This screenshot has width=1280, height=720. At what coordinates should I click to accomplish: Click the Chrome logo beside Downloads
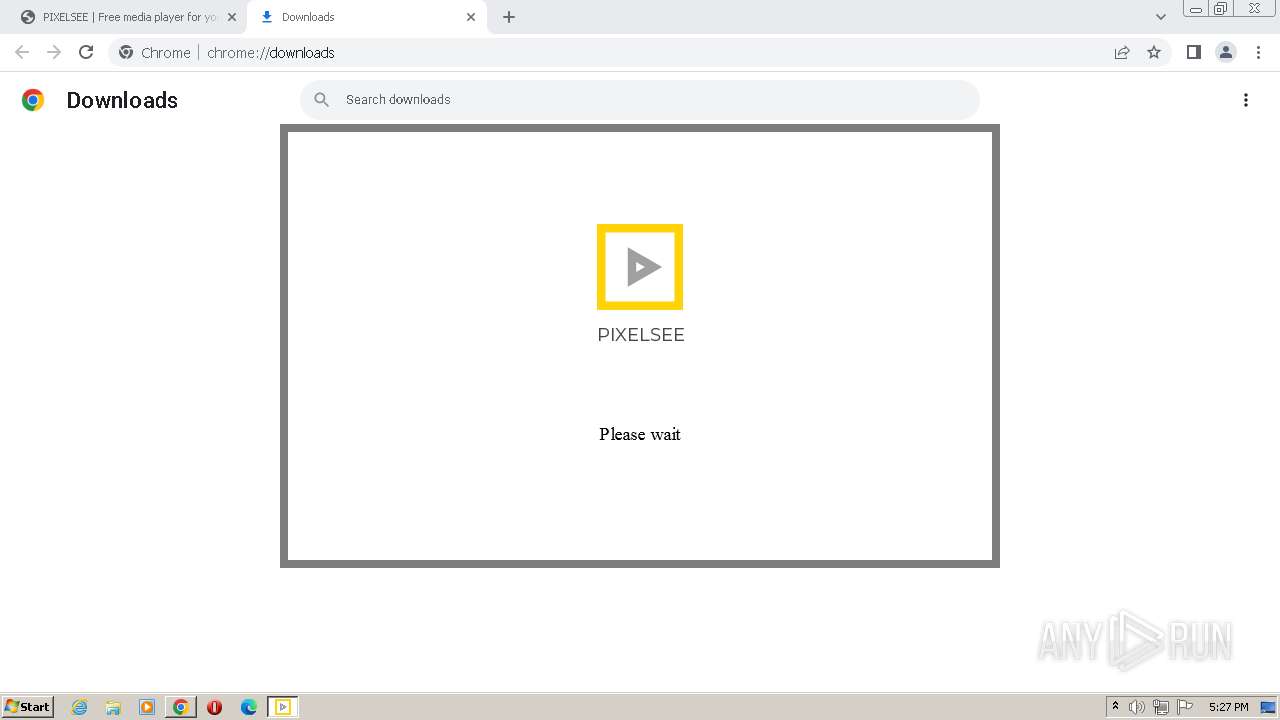[x=33, y=100]
